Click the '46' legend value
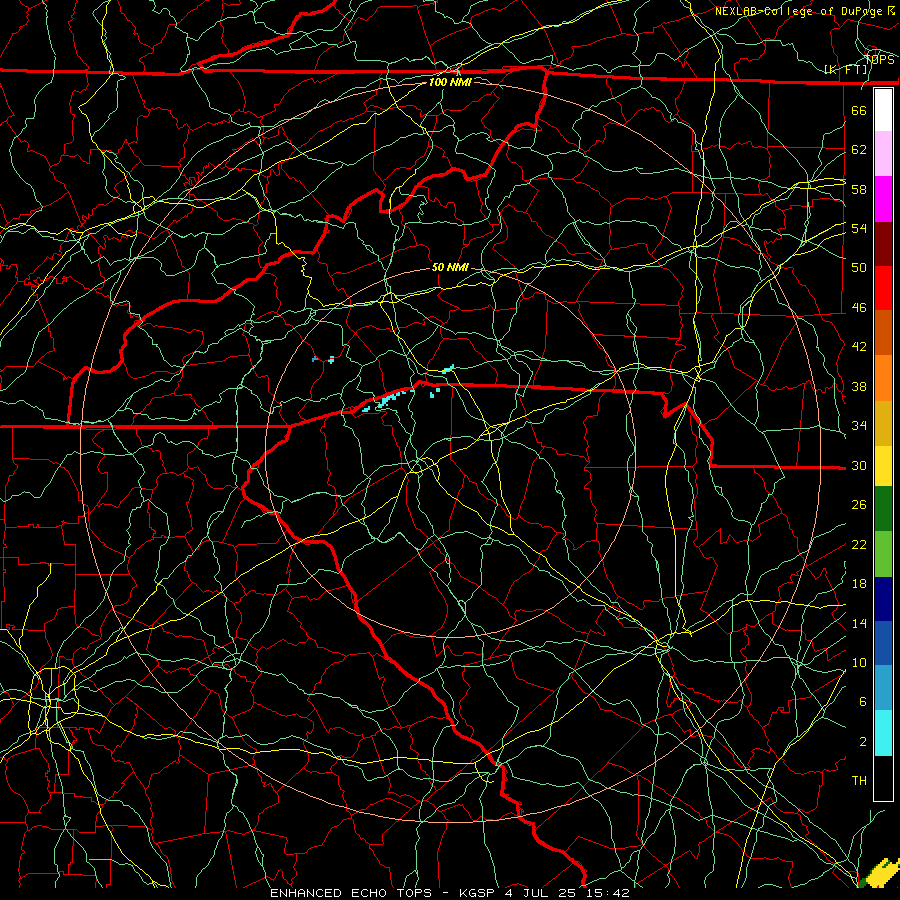Screen dimensions: 900x900 (859, 308)
